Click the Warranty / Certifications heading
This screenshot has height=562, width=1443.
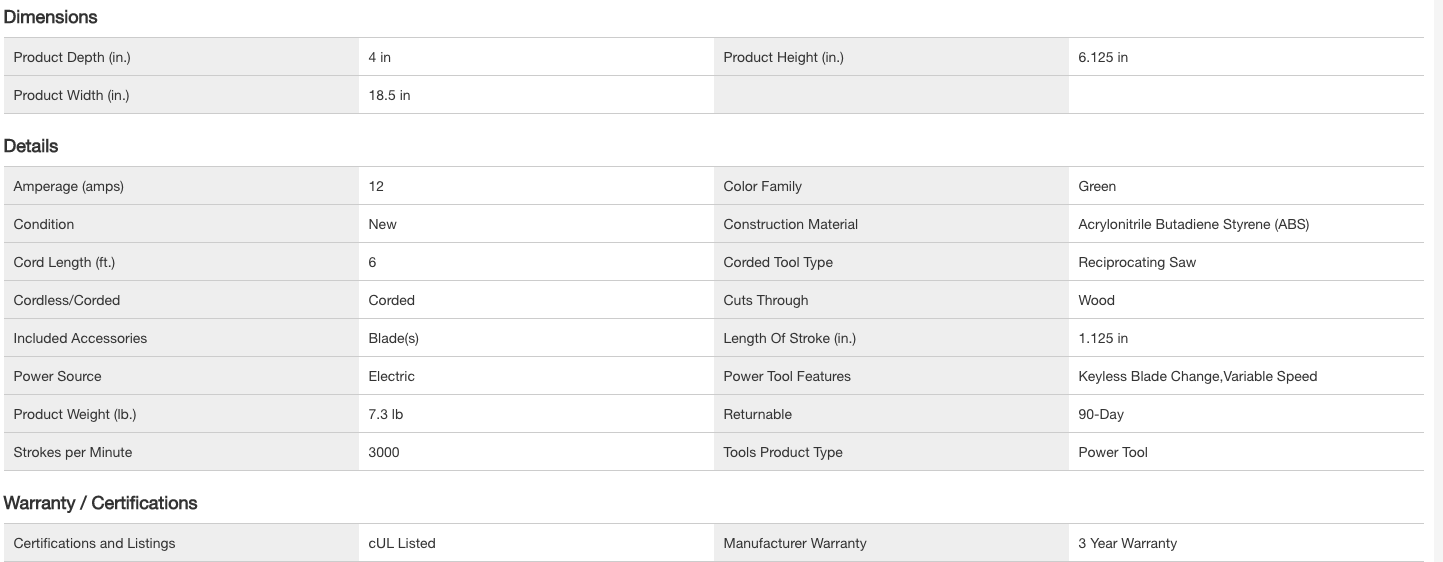[100, 503]
